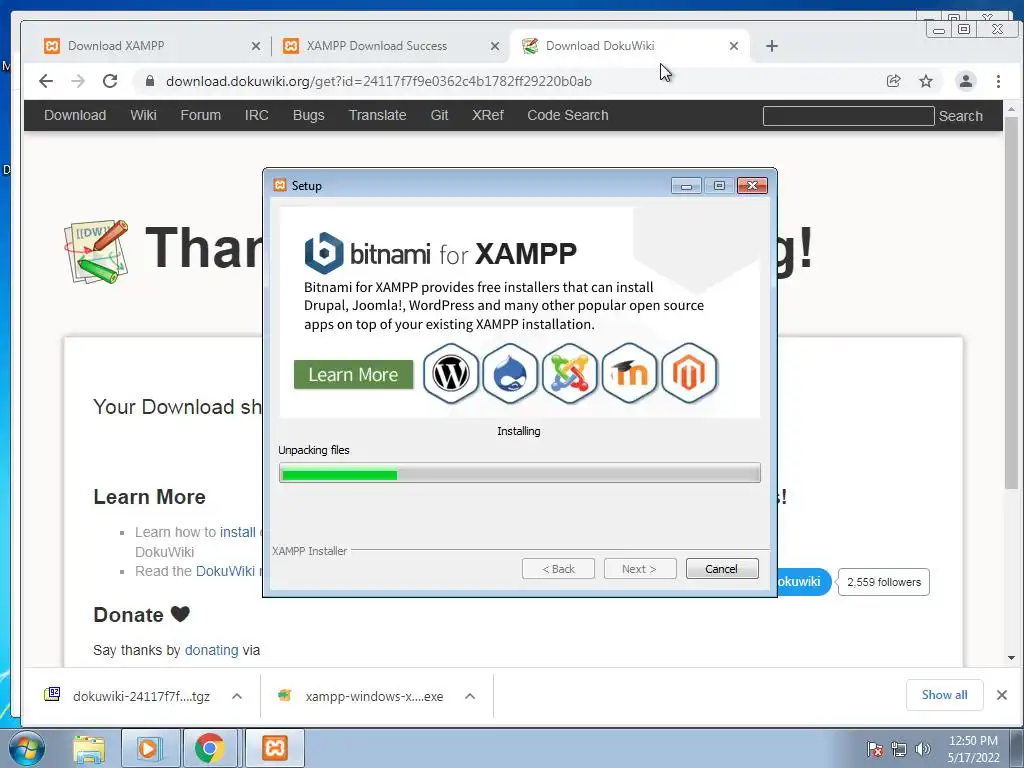Click the WordPress icon in the Bitnami banner
This screenshot has width=1024, height=768.
451,374
